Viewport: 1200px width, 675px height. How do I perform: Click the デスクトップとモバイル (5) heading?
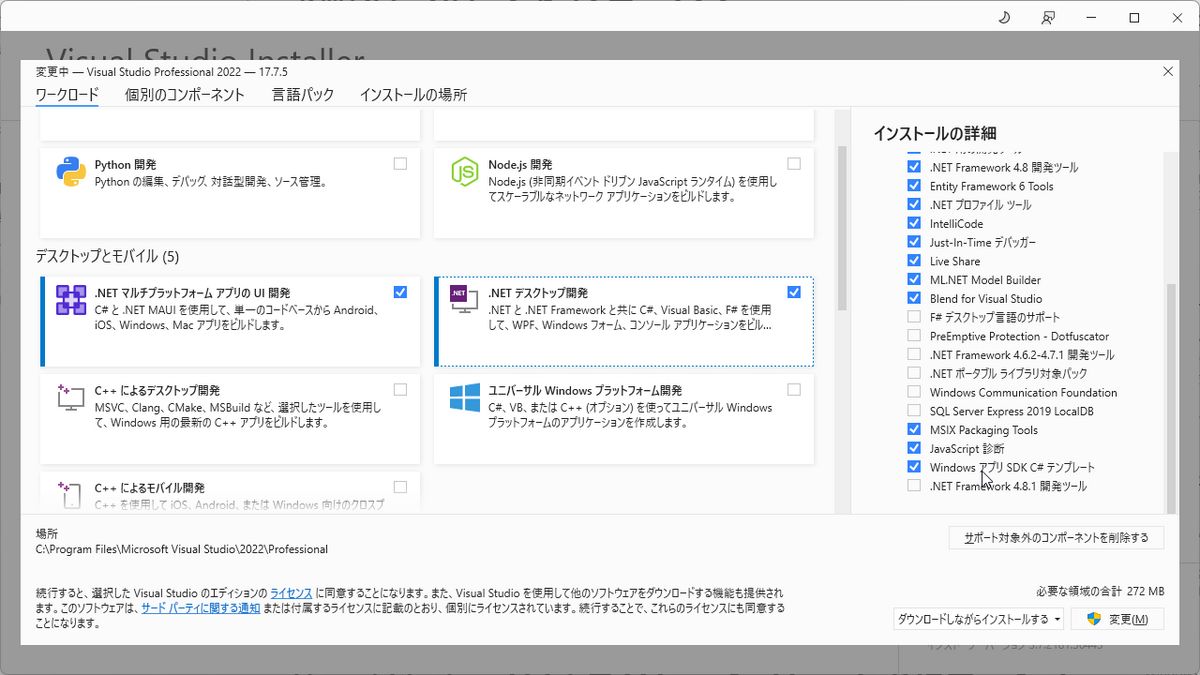click(107, 256)
